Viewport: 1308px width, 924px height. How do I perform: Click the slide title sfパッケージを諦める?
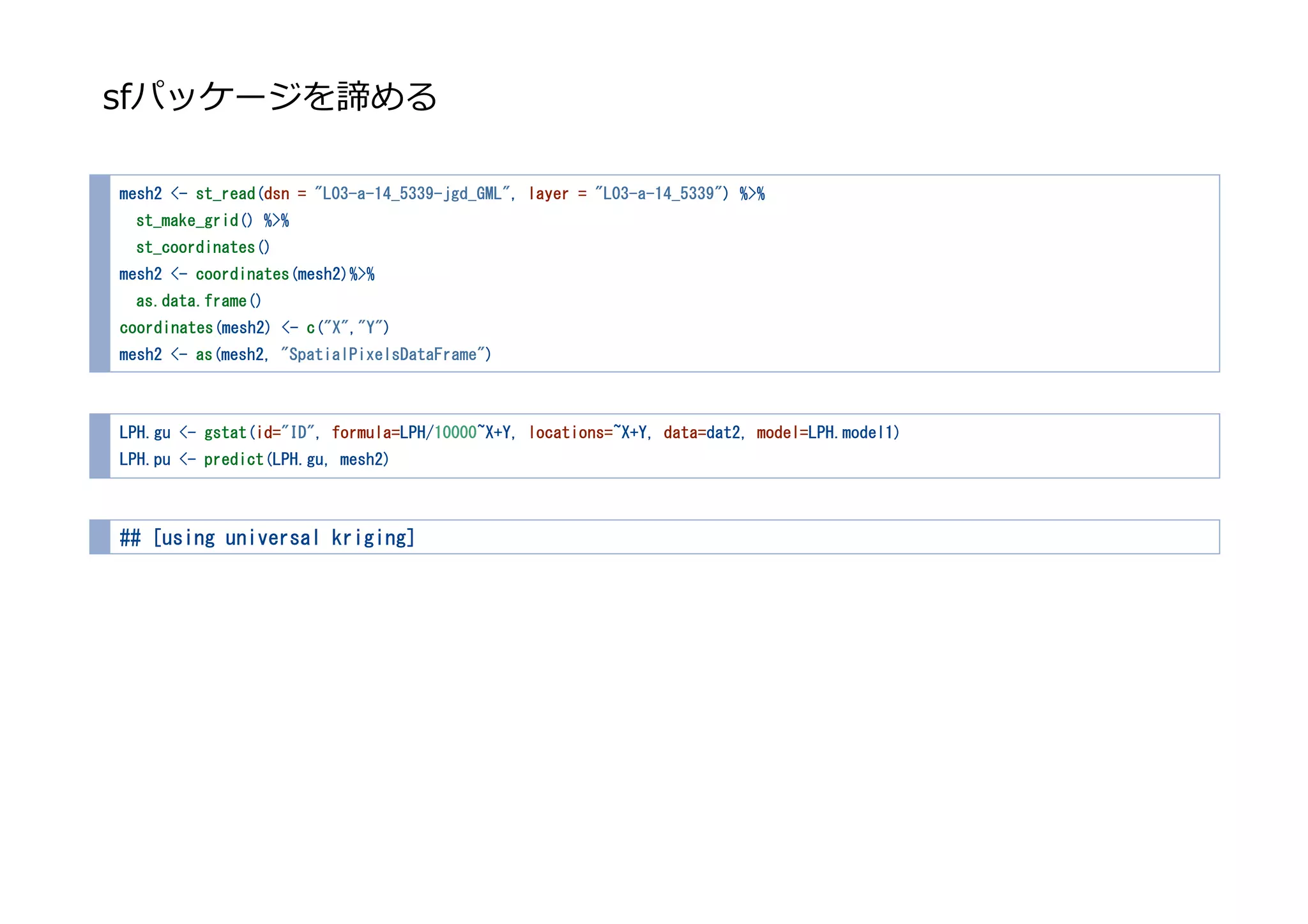[270, 97]
